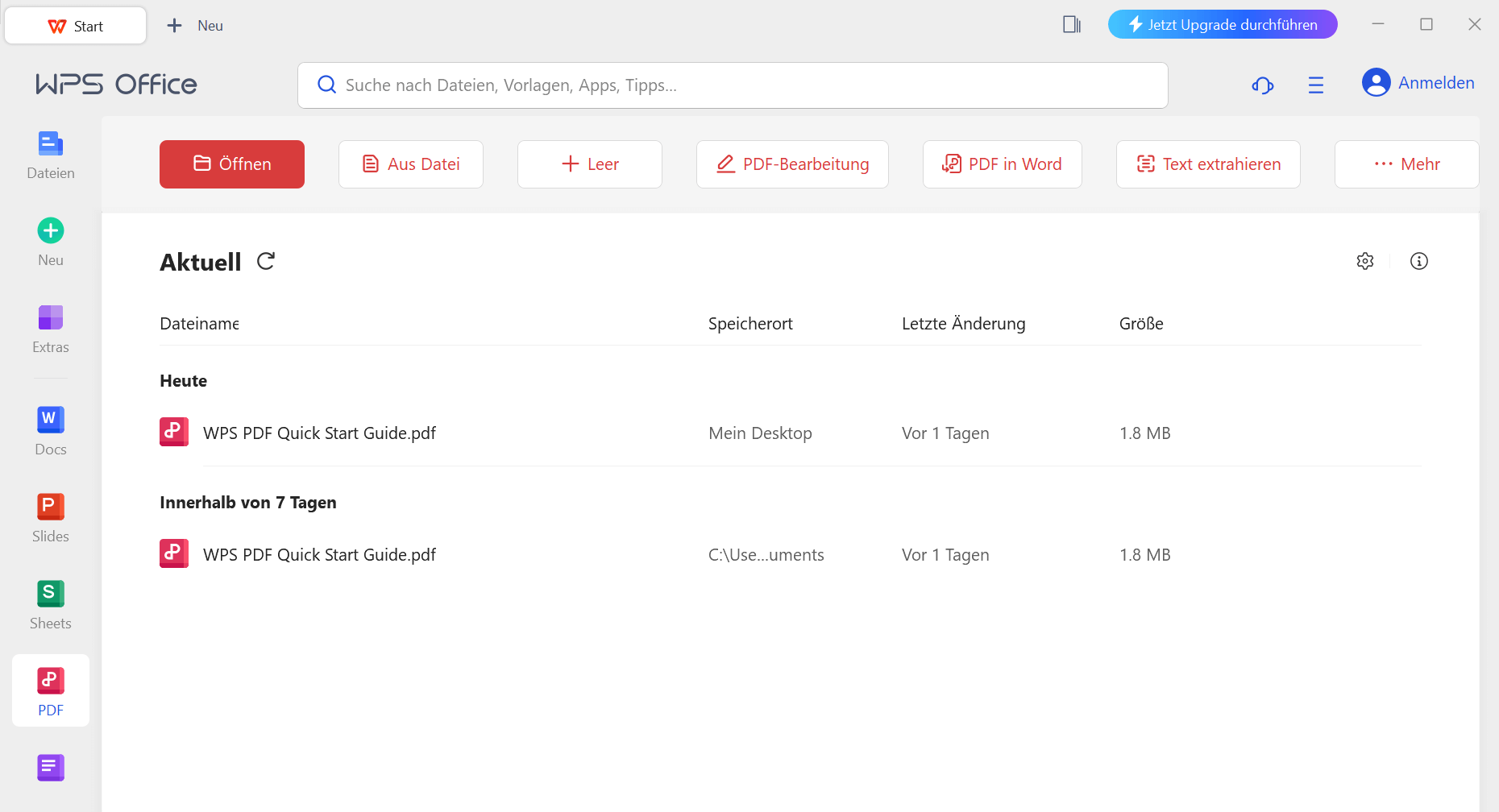
Task: Click the PDF icon of the Heute file
Action: click(174, 432)
